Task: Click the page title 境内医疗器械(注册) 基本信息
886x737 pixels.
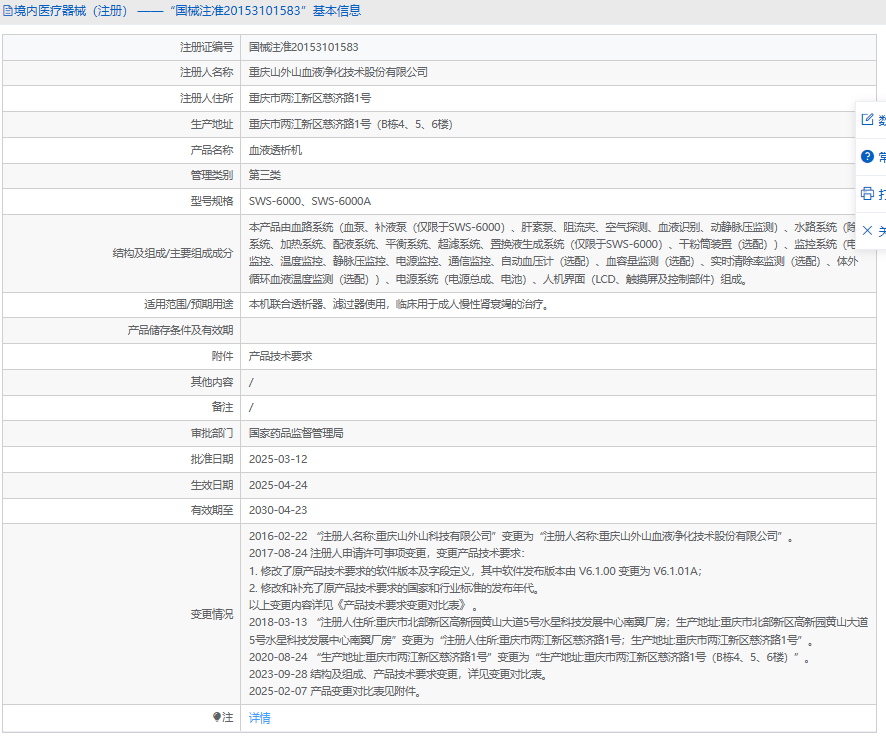Action: (188, 11)
